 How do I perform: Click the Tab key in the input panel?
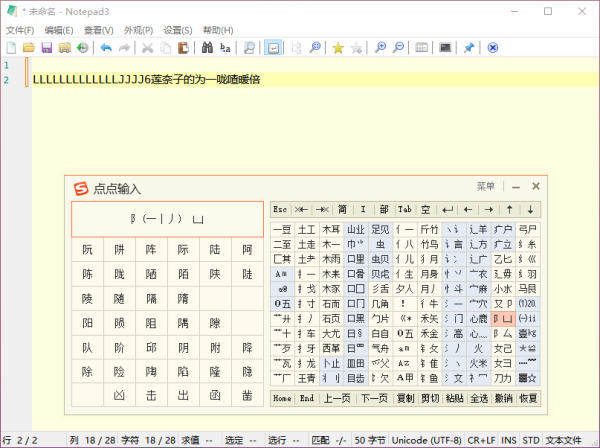pos(404,210)
